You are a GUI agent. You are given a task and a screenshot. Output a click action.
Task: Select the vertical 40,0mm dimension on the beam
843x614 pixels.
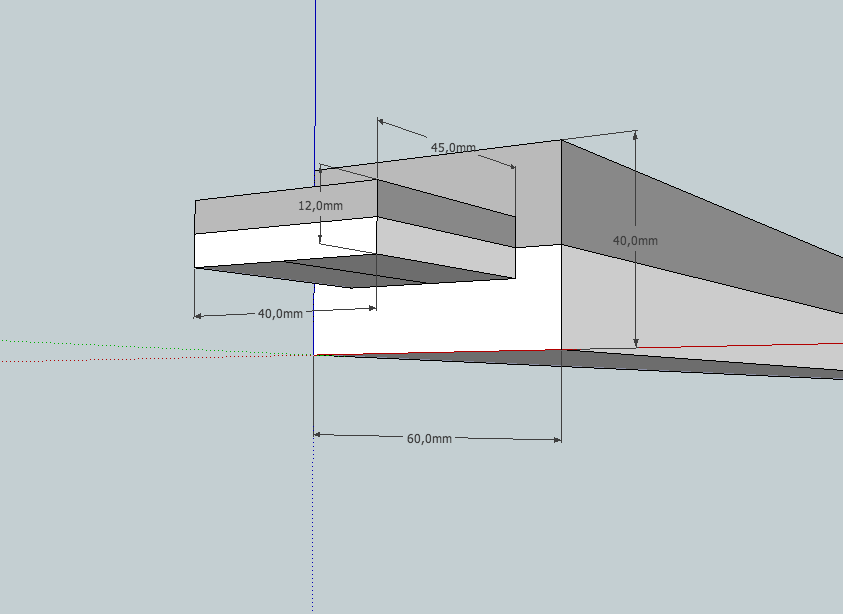click(636, 241)
